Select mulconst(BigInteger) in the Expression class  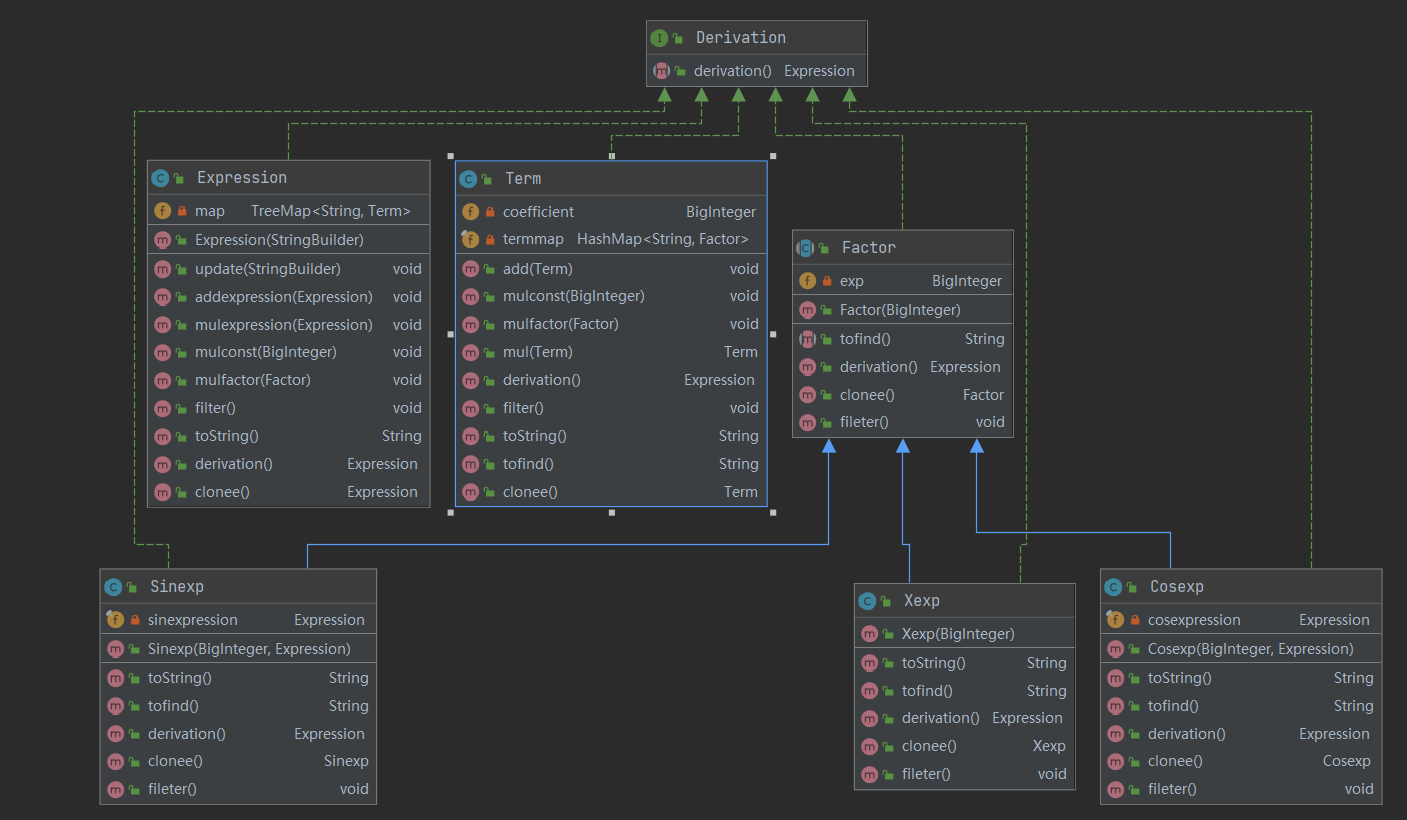tap(266, 352)
